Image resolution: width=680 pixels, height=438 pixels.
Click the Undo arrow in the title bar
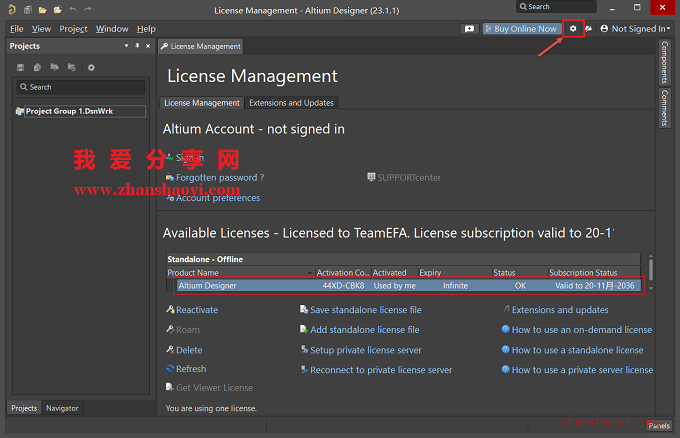[x=73, y=10]
